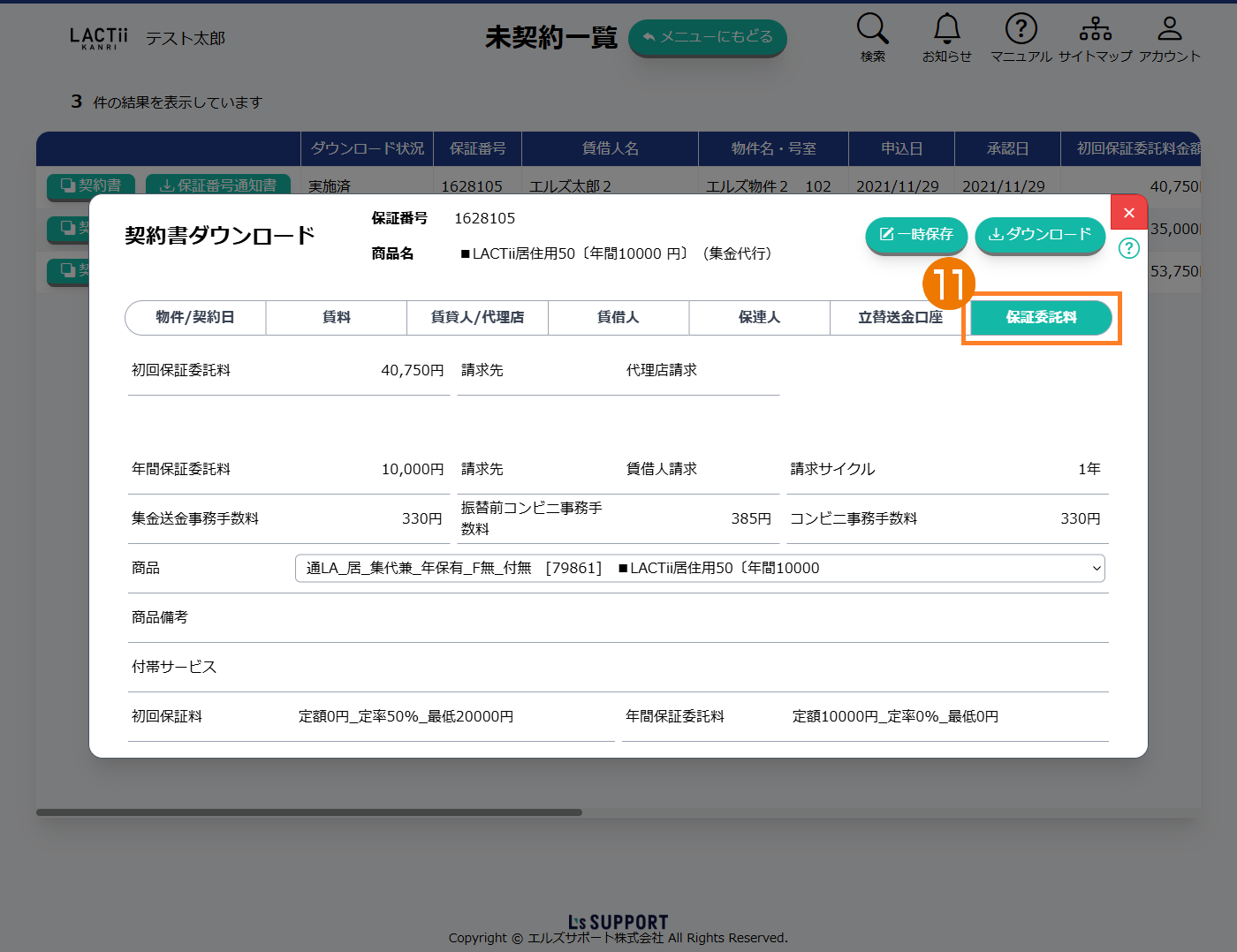The height and width of the screenshot is (952, 1237).
Task: Click the green help icon in dialog
Action: pos(1128,248)
